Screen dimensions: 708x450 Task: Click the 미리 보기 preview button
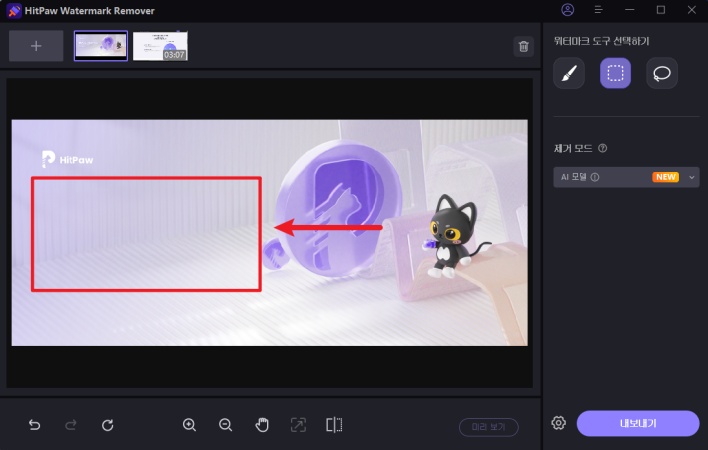coord(489,426)
